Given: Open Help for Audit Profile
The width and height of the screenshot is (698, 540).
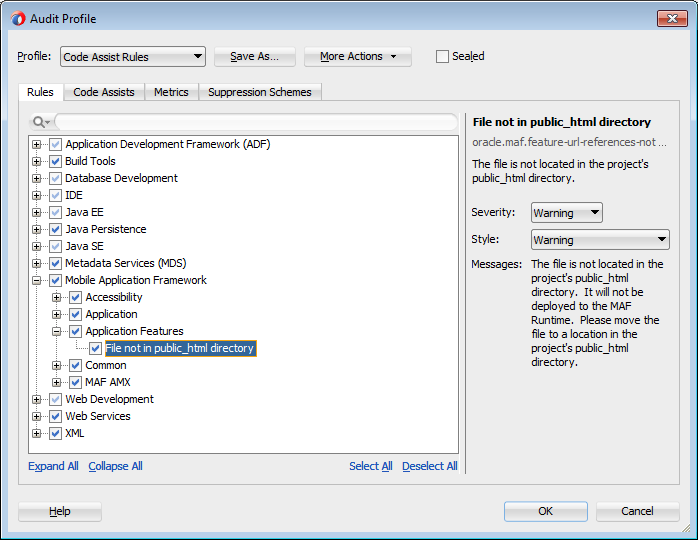Looking at the screenshot, I should (60, 511).
